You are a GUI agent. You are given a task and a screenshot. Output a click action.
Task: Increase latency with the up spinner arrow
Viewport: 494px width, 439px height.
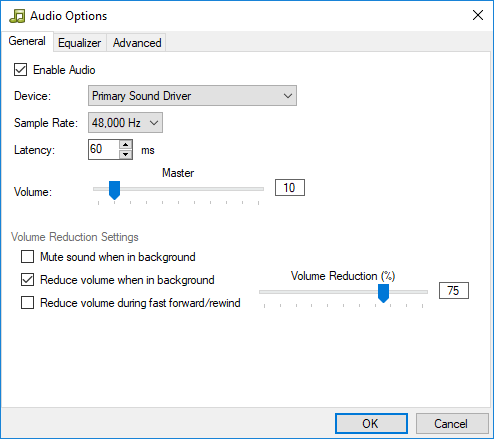(x=125, y=145)
